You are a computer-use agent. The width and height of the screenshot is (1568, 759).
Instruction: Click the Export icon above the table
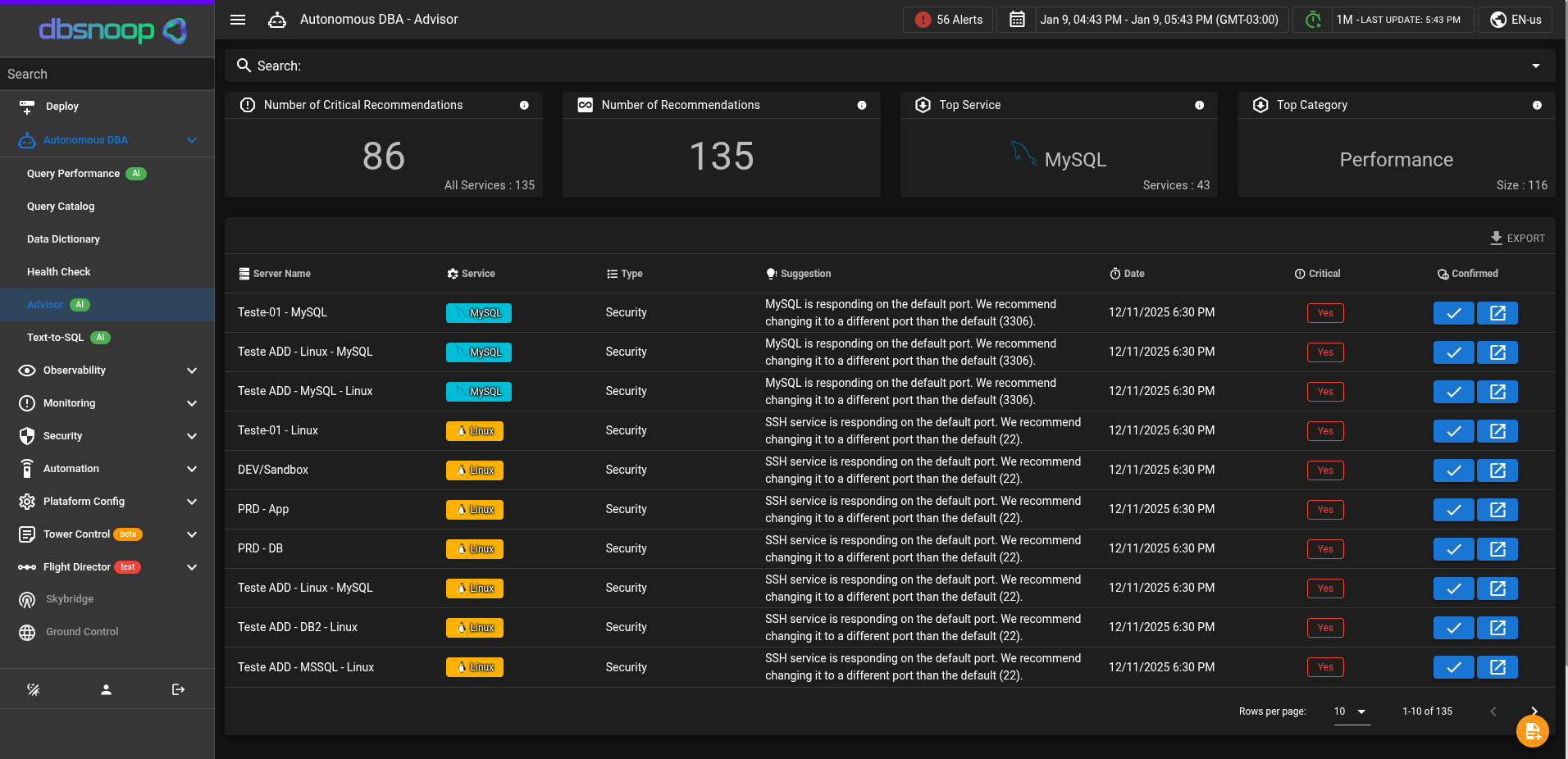(x=1497, y=239)
